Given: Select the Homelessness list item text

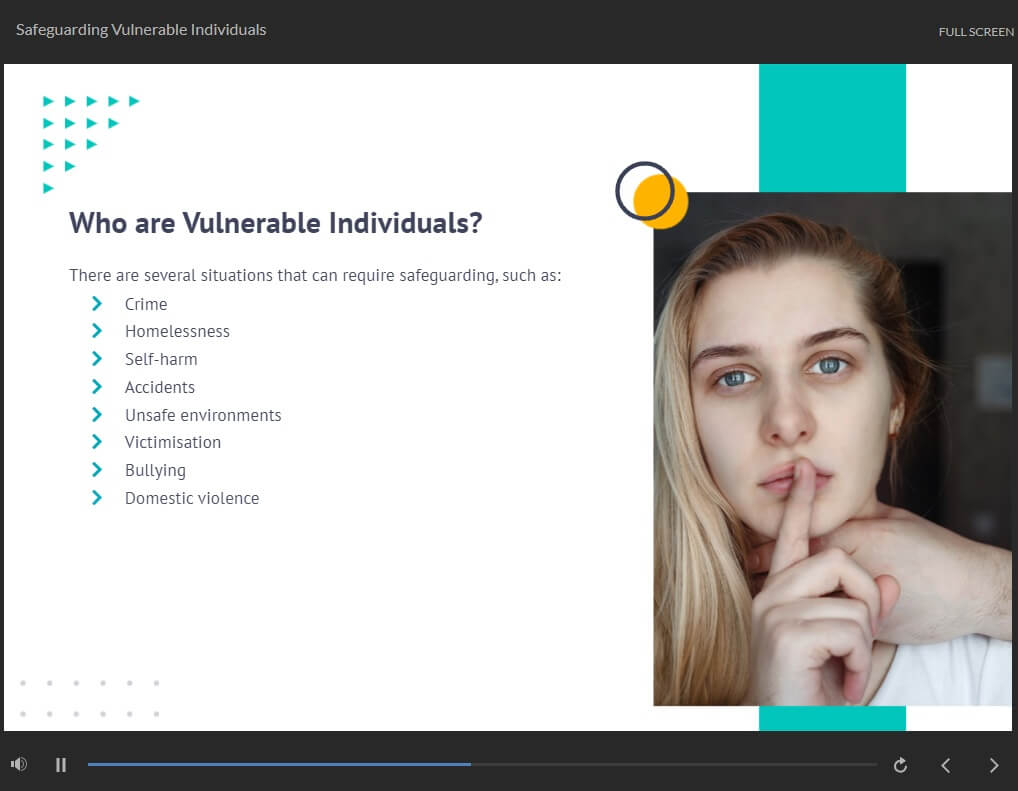Looking at the screenshot, I should (177, 332).
